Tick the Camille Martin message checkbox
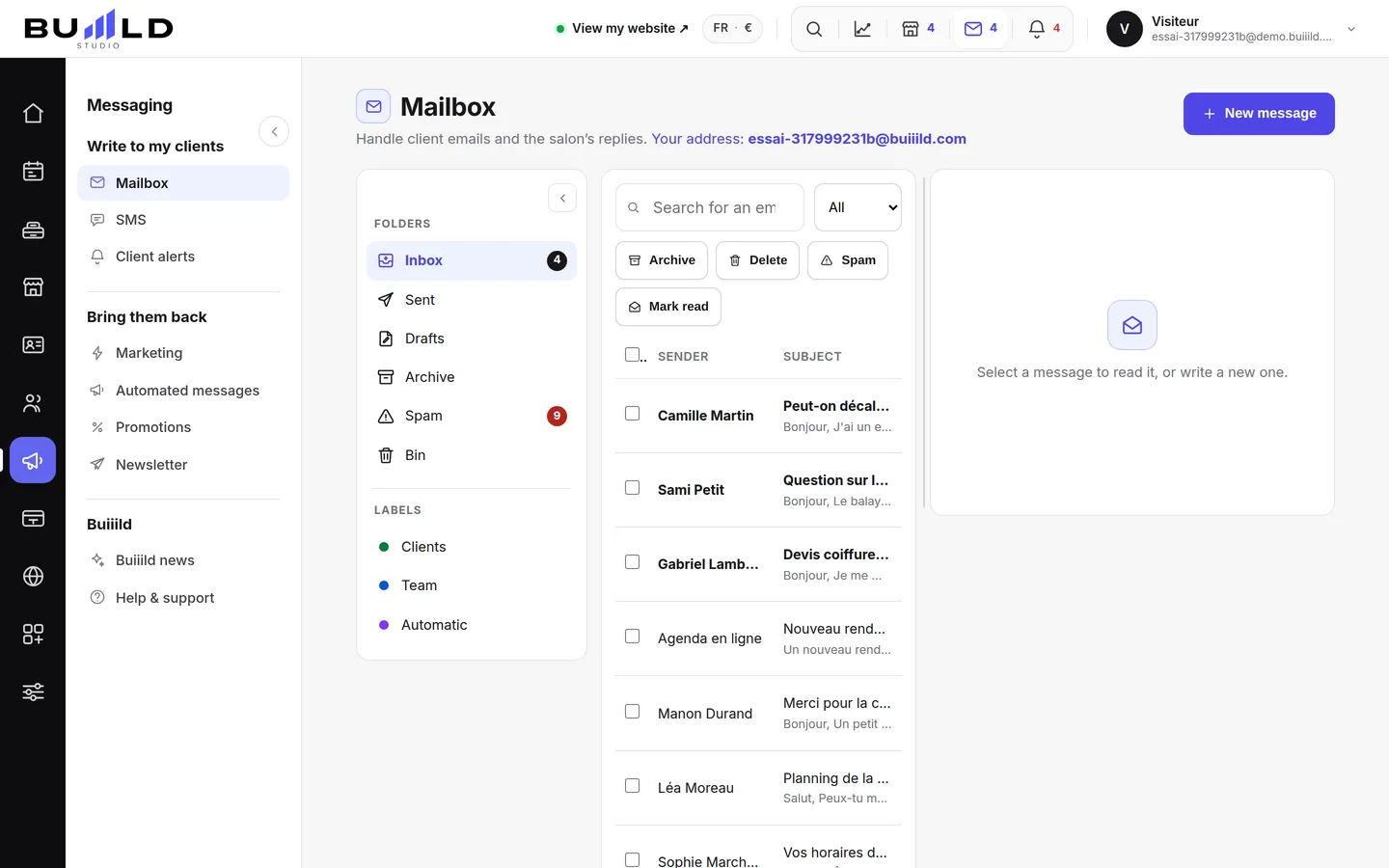 coord(632,413)
